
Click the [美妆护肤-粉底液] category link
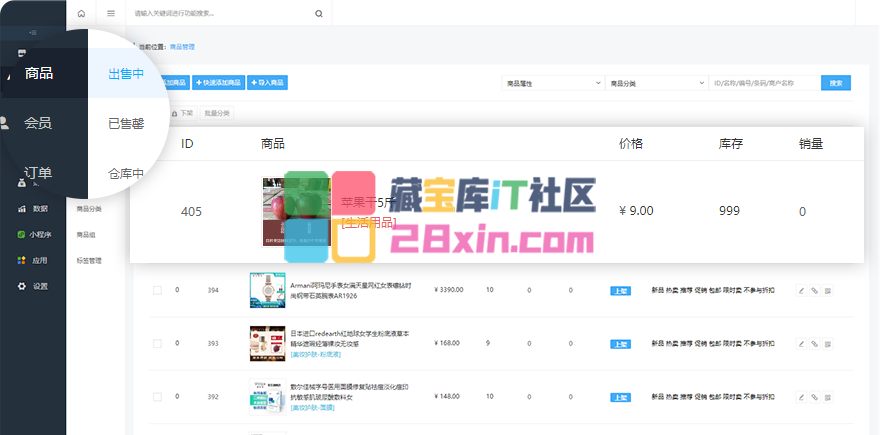click(x=315, y=355)
